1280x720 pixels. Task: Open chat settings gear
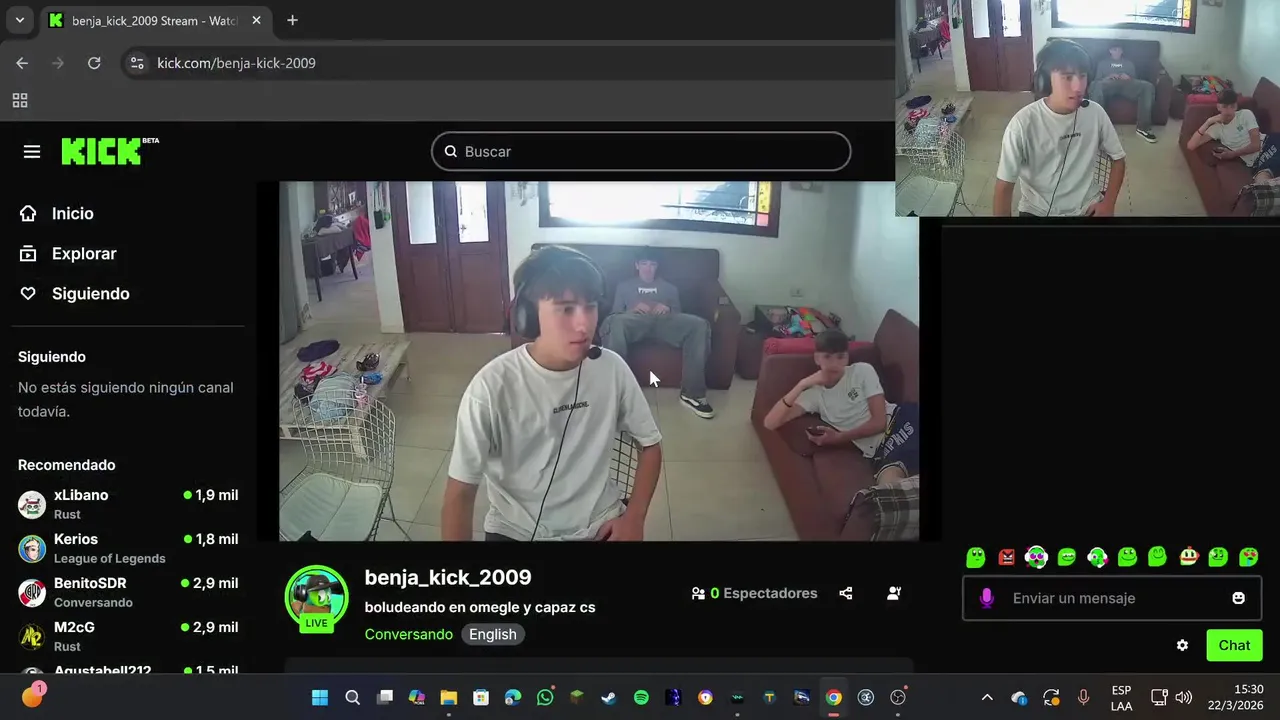(x=1182, y=645)
